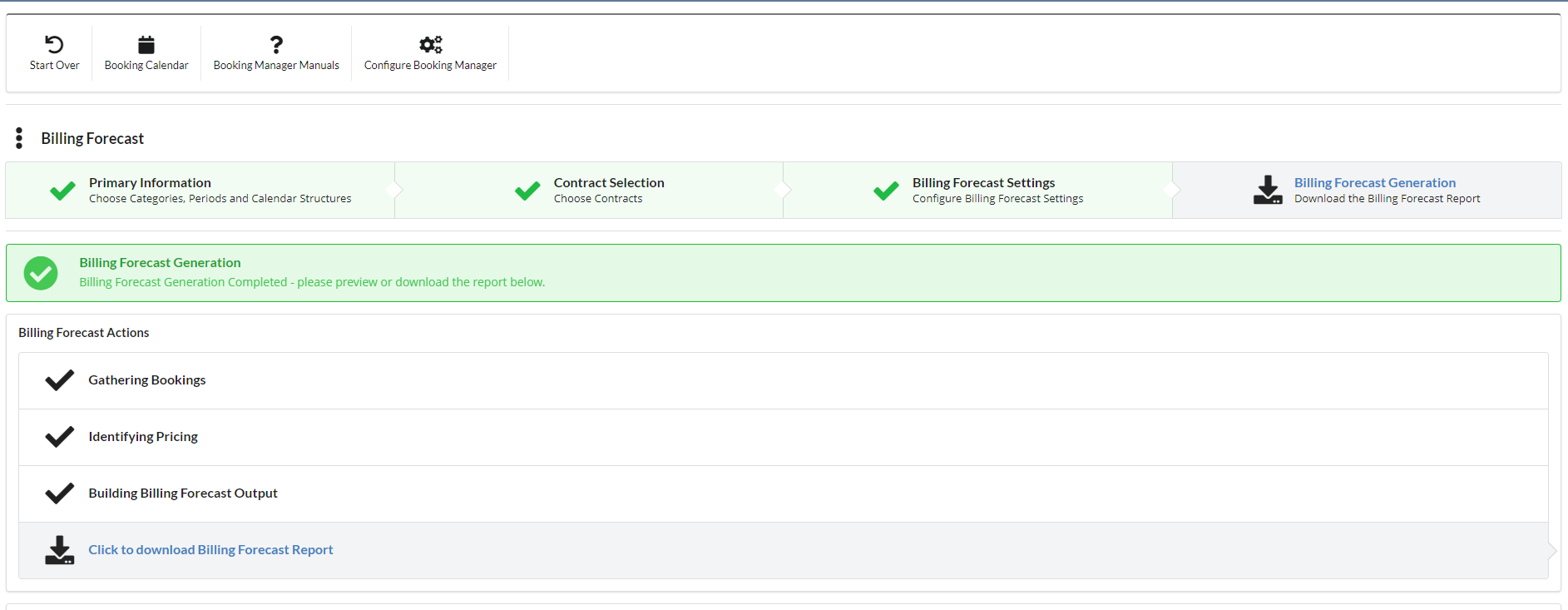Click the checkmark beside Gathering Bookings
Screen dimensions: 1568x610
tap(59, 380)
